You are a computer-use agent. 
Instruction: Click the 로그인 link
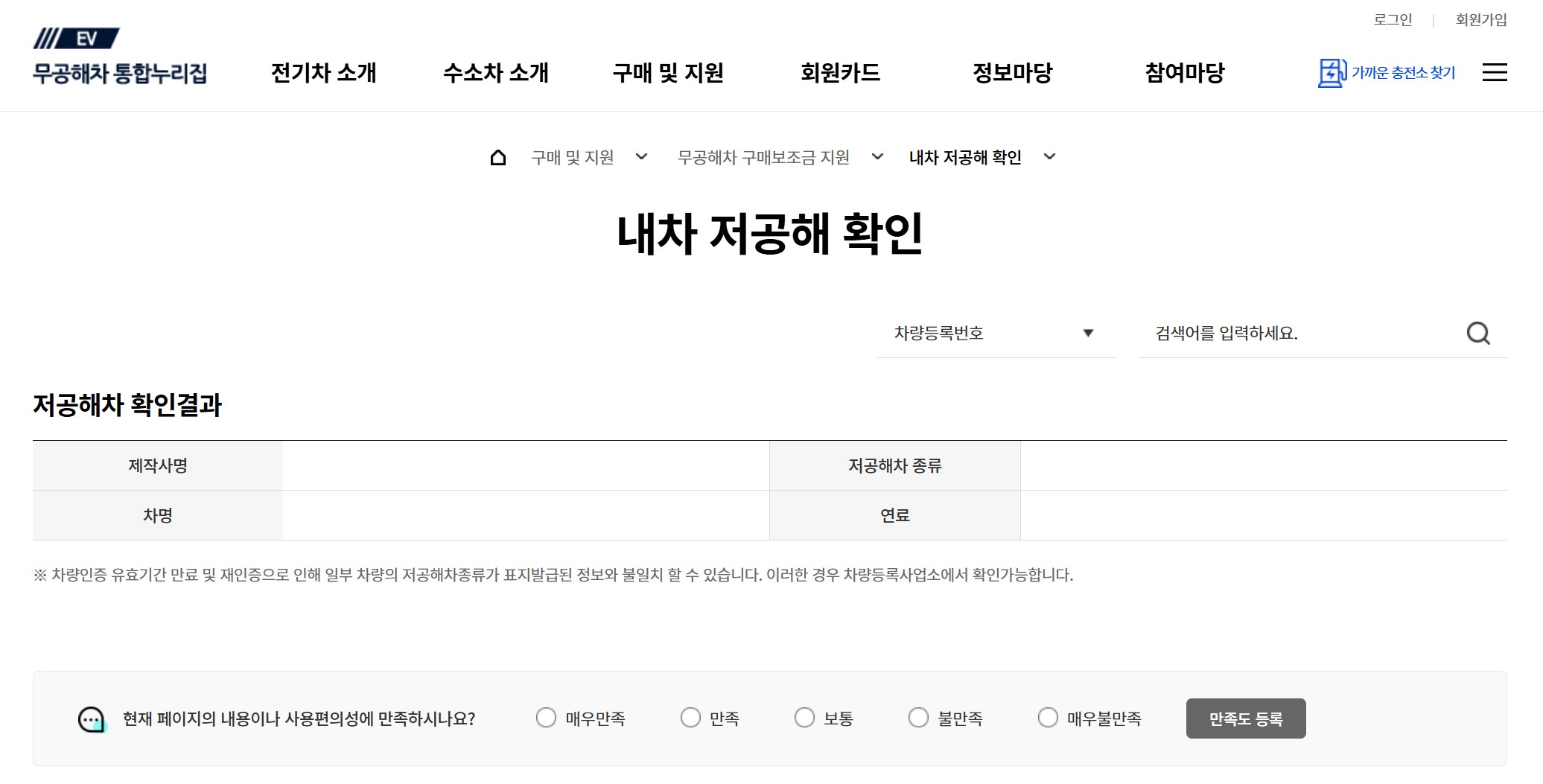point(1391,19)
